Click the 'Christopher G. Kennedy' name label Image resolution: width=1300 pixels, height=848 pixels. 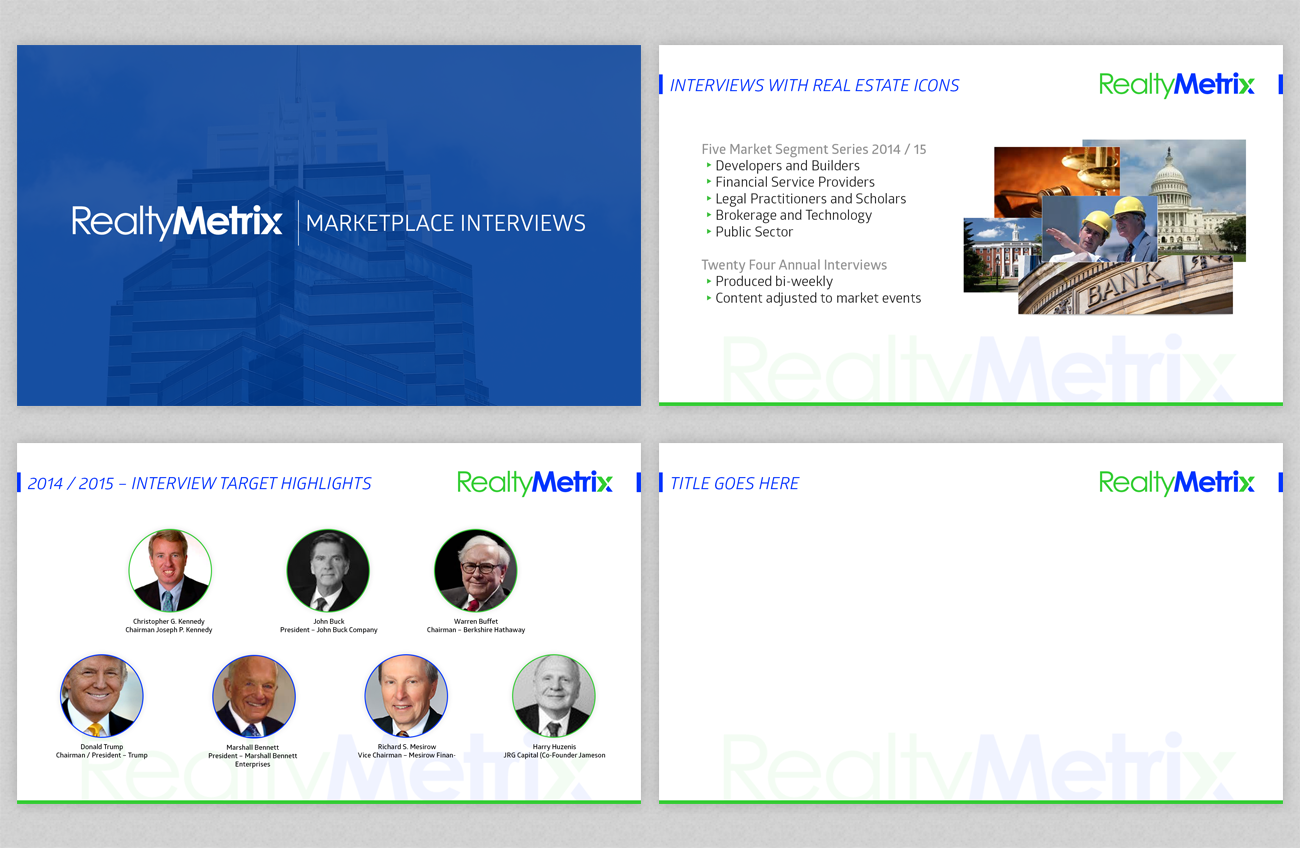(x=169, y=622)
